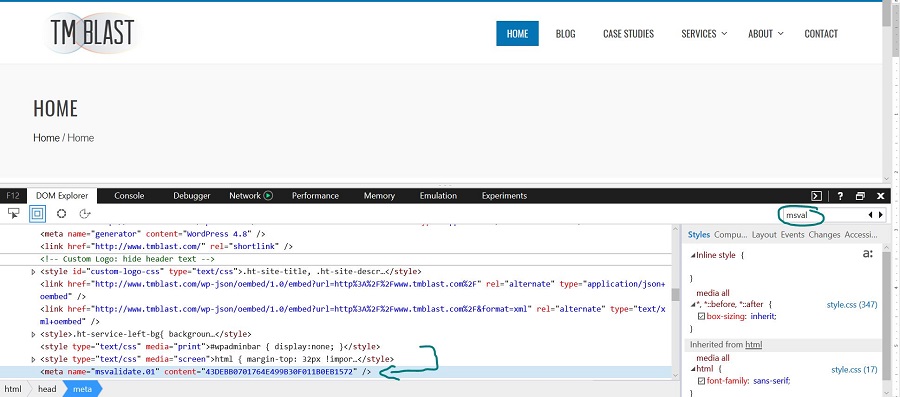The height and width of the screenshot is (397, 900).
Task: Select the msvalidate.01 meta tag row
Action: coord(336,372)
